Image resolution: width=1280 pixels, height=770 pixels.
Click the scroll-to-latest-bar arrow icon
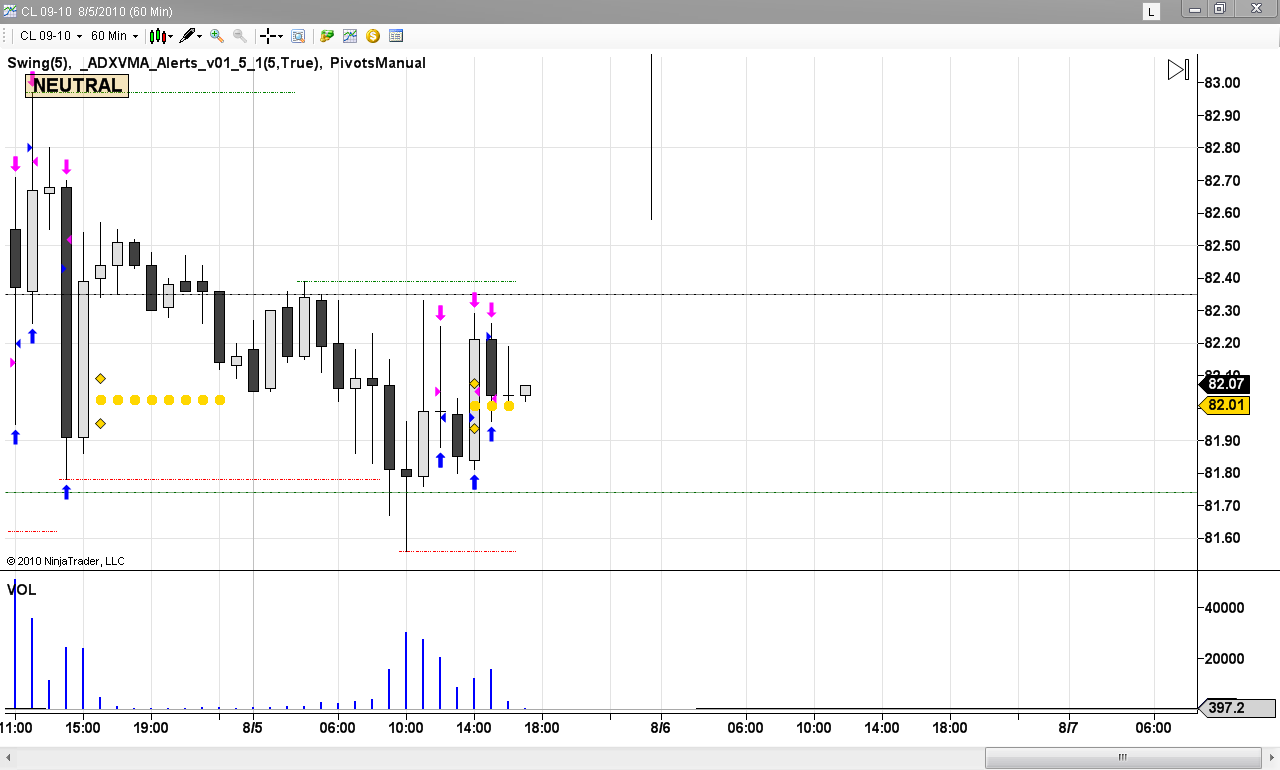click(1178, 70)
